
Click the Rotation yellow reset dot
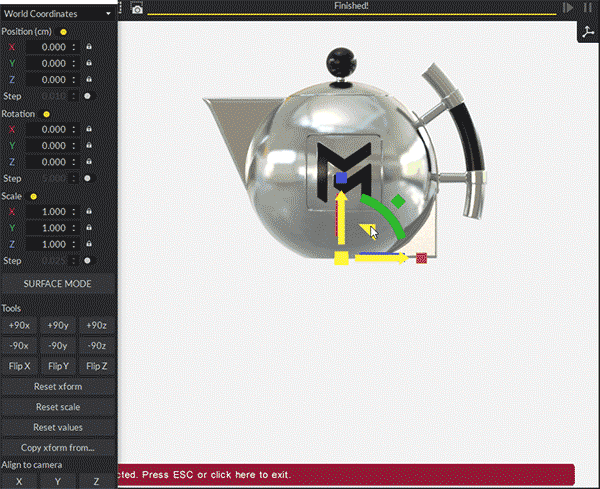point(46,114)
